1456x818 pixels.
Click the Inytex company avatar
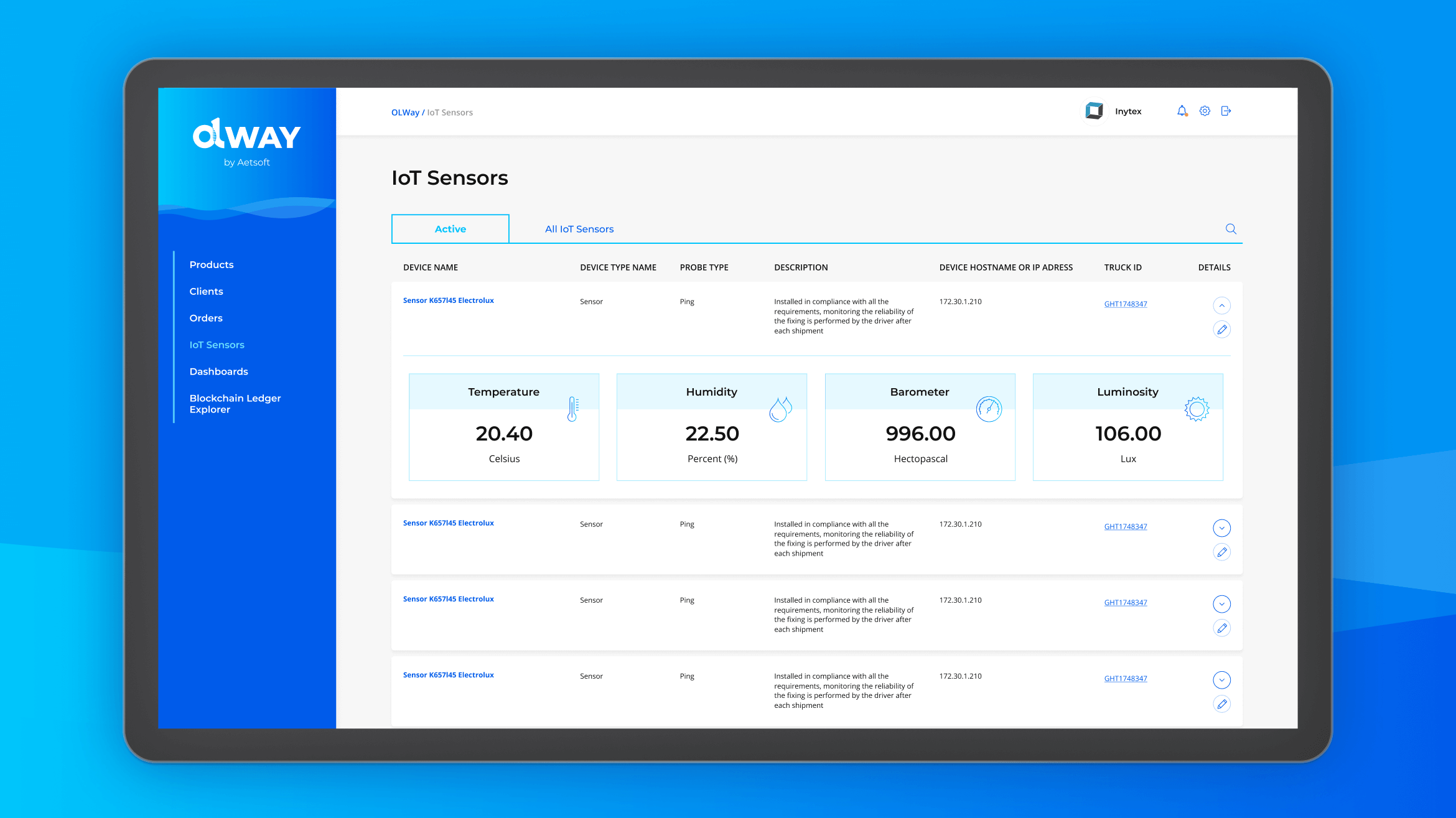pyautogui.click(x=1094, y=111)
